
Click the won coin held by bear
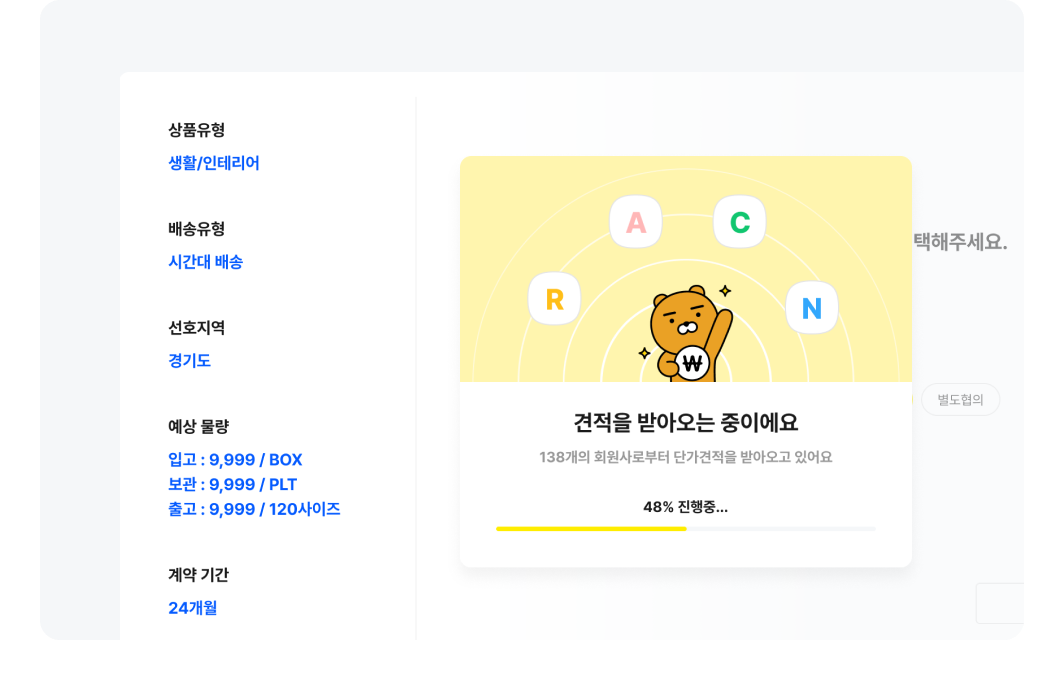[x=692, y=363]
